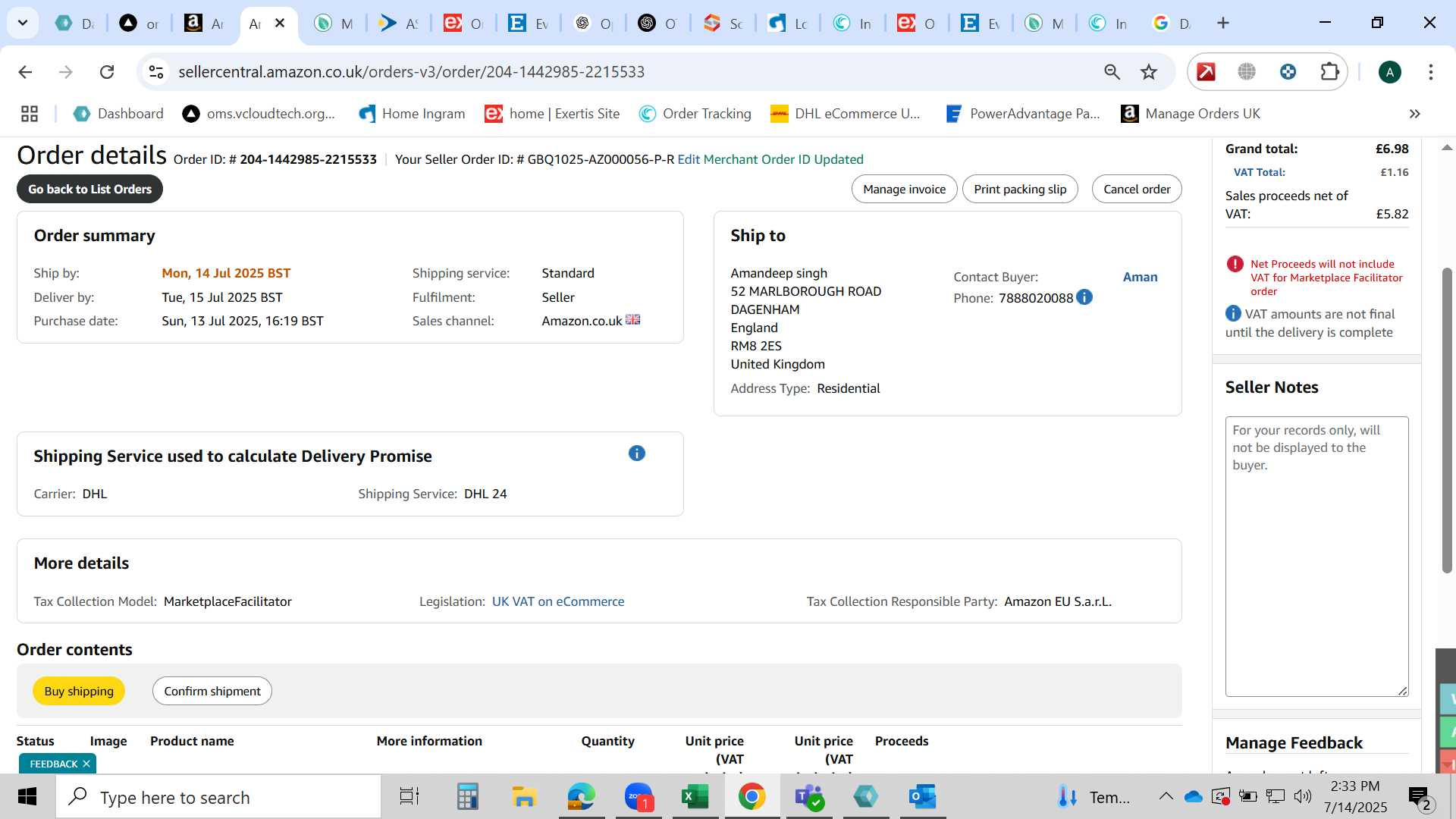Open Calculator from taskbar
The height and width of the screenshot is (819, 1456).
click(467, 797)
